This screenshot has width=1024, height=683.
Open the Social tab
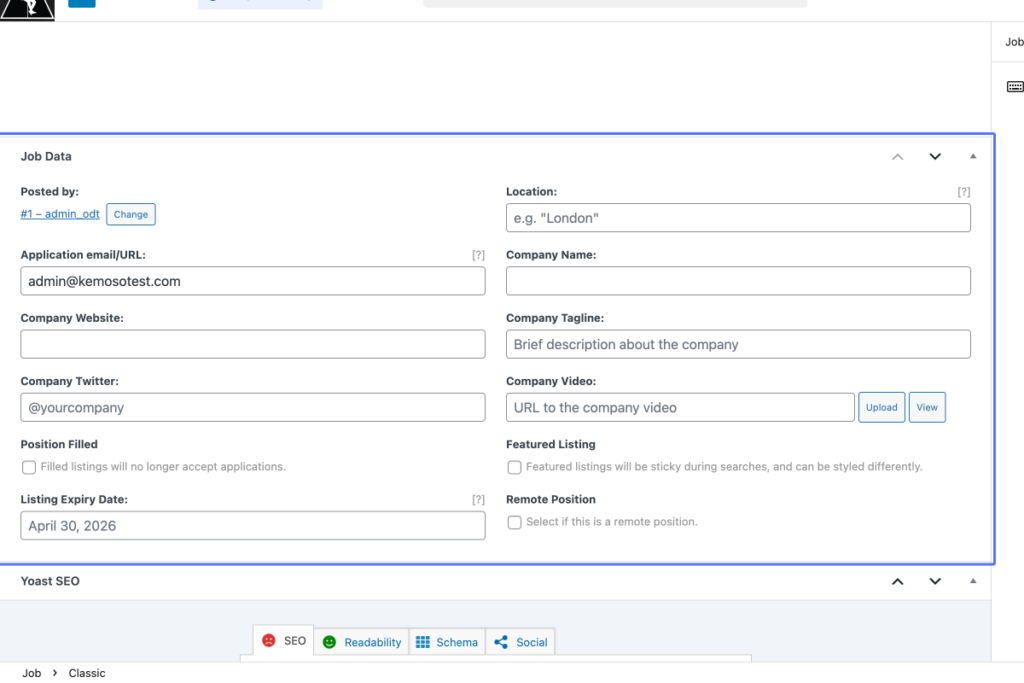520,642
